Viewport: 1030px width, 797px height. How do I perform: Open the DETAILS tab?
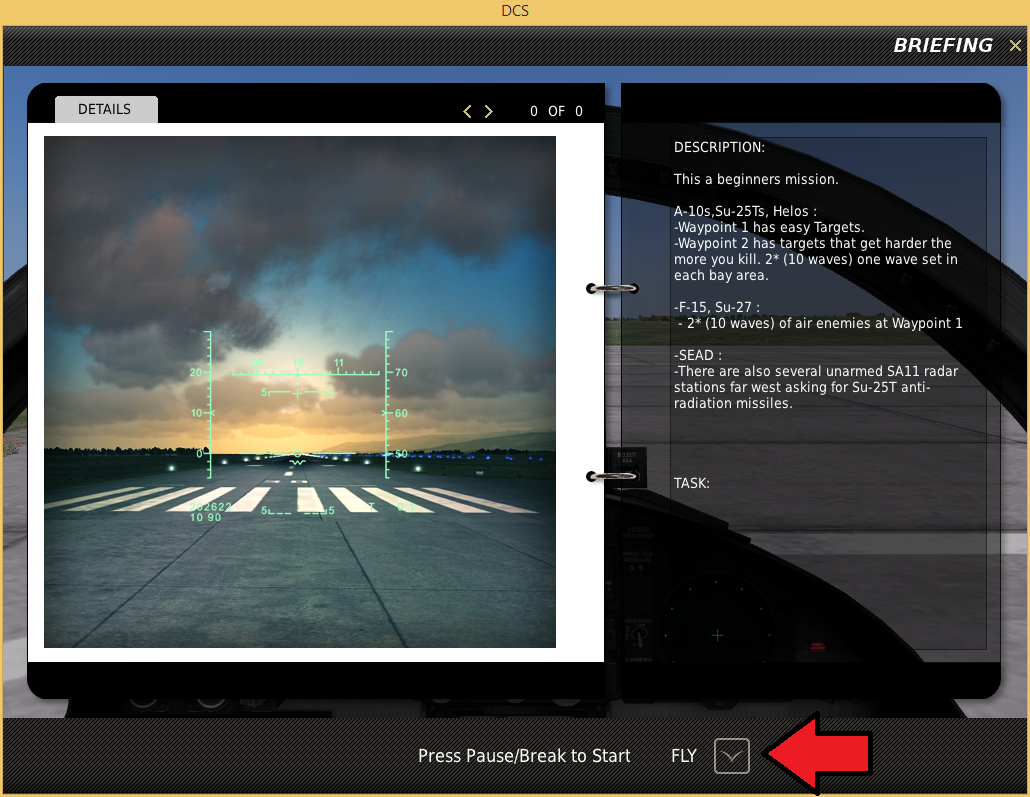tap(106, 109)
